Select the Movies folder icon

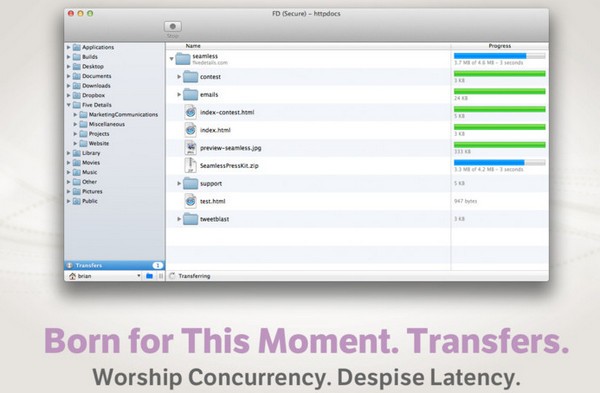[77, 163]
